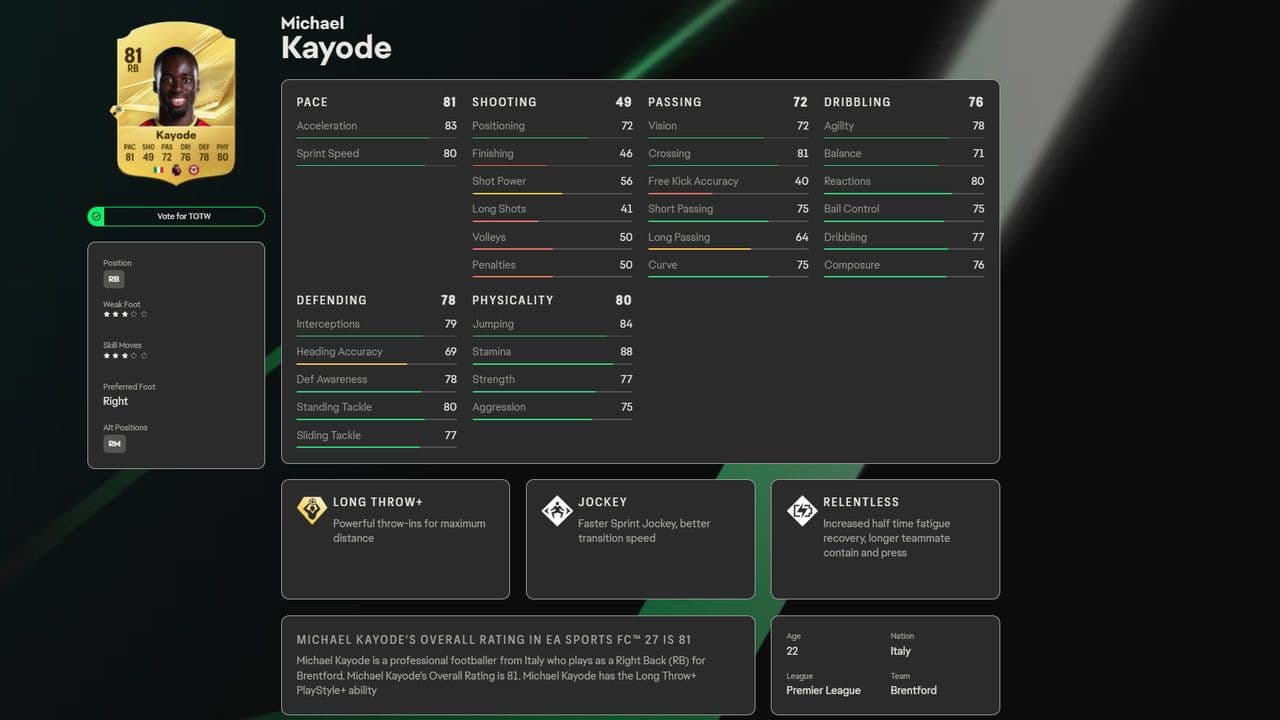Click the Agility stat label
Viewport: 1280px width, 720px height.
coord(839,126)
